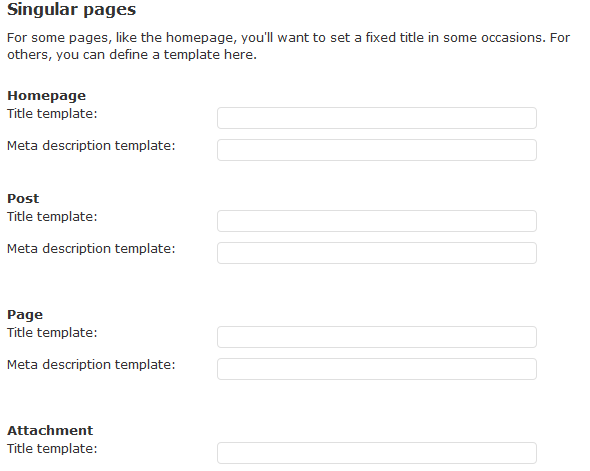The width and height of the screenshot is (590, 471).
Task: Click Meta description template label under Homepage
Action: click(x=91, y=146)
